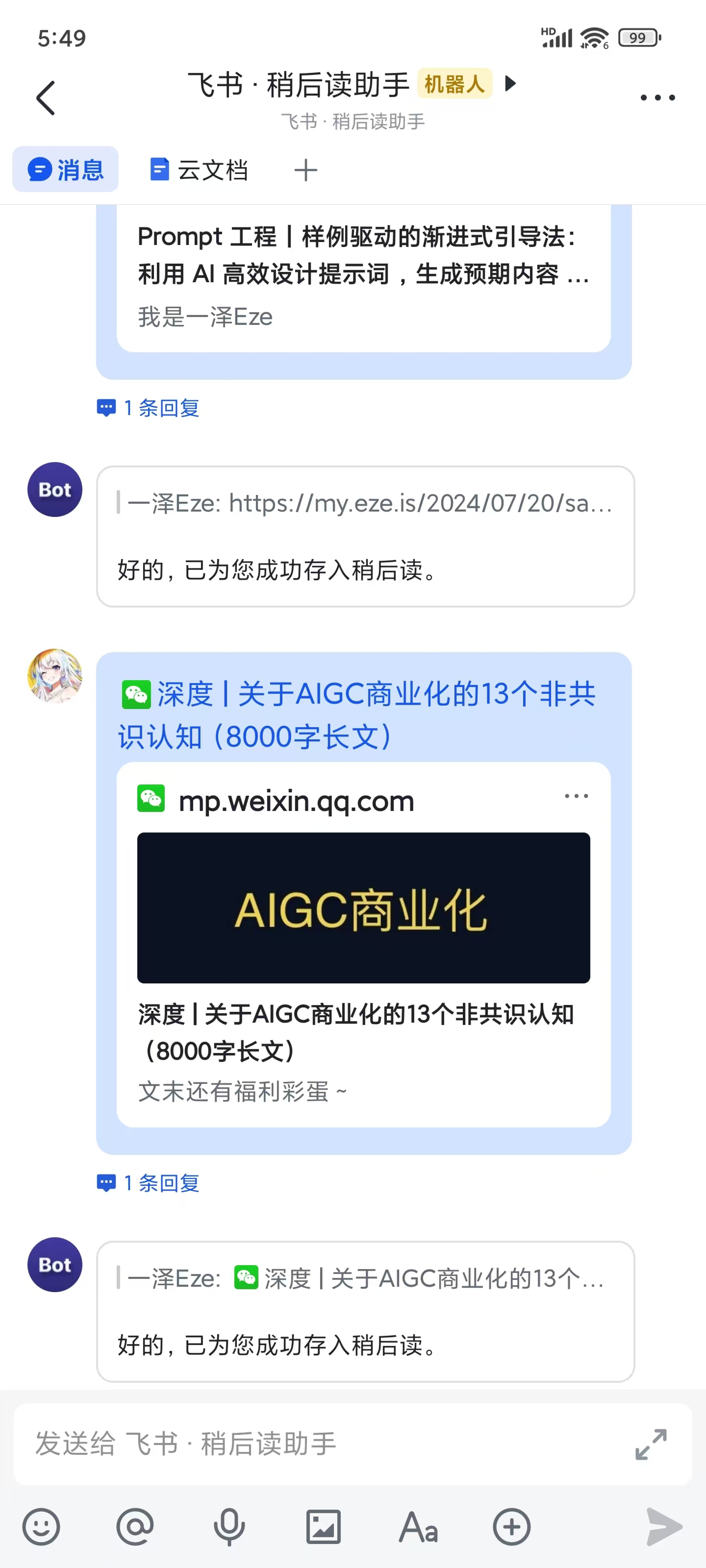The height and width of the screenshot is (1568, 706).
Task: Tap the @ mention icon
Action: coord(135,1527)
